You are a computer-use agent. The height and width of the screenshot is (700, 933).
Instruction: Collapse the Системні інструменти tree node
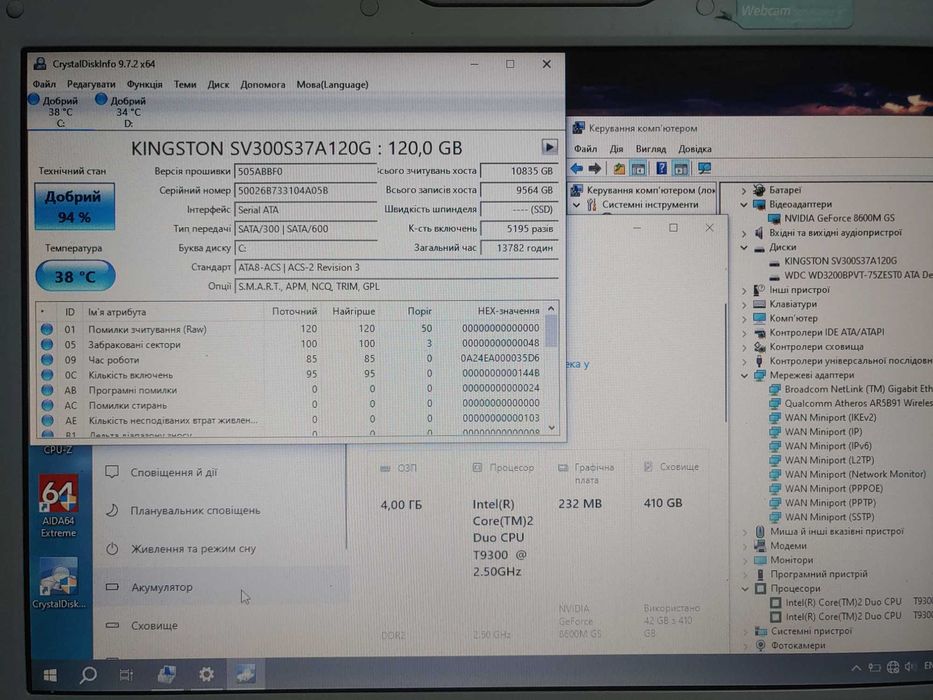coord(576,205)
